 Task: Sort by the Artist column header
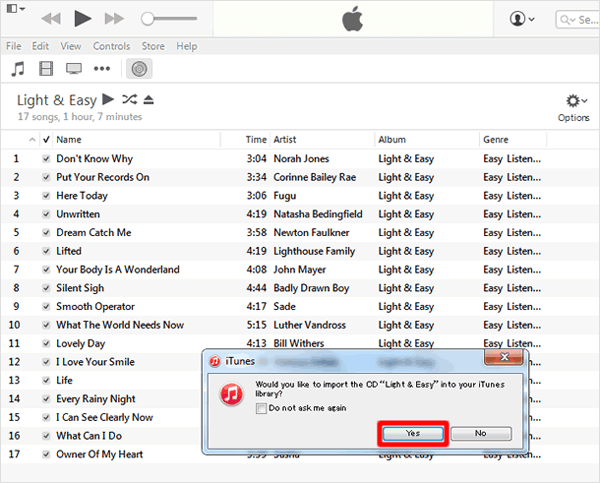285,140
